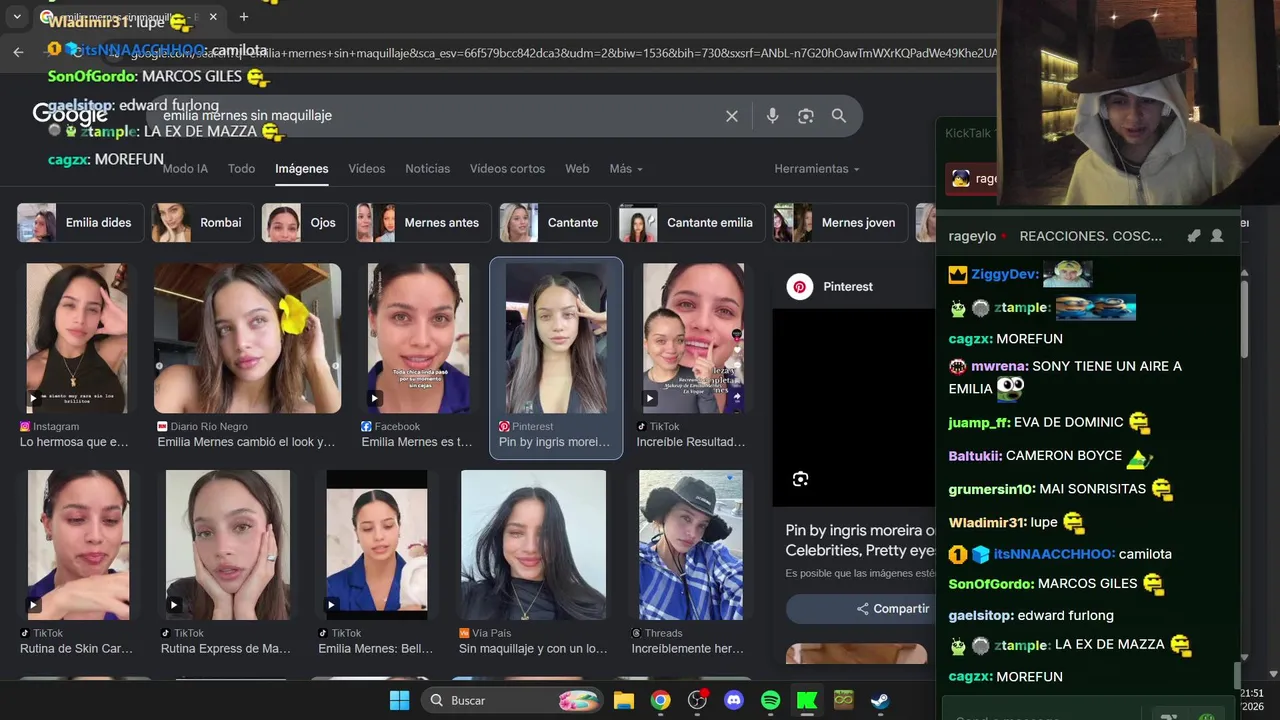Open the Emilia Mernes: Bell... TikTok thumbnail

(x=377, y=545)
